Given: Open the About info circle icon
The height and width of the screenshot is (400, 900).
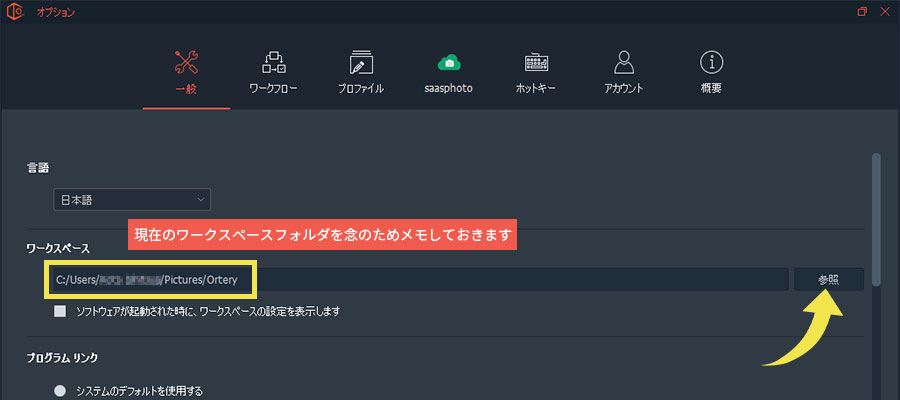Looking at the screenshot, I should tap(711, 62).
